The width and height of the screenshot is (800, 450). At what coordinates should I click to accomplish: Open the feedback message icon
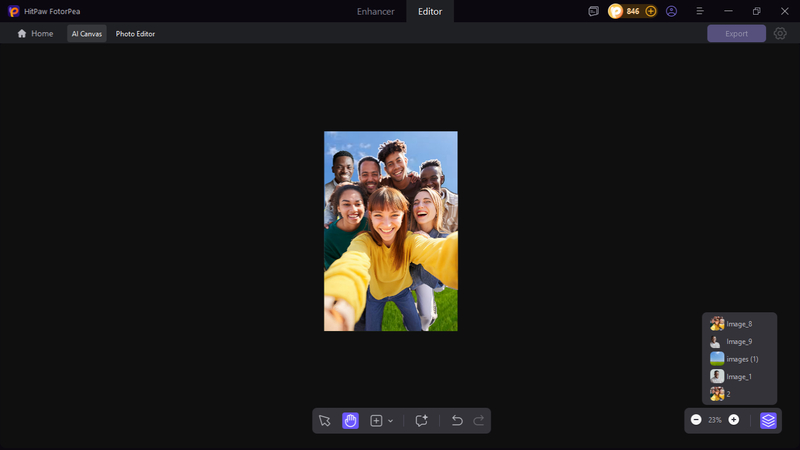(593, 11)
